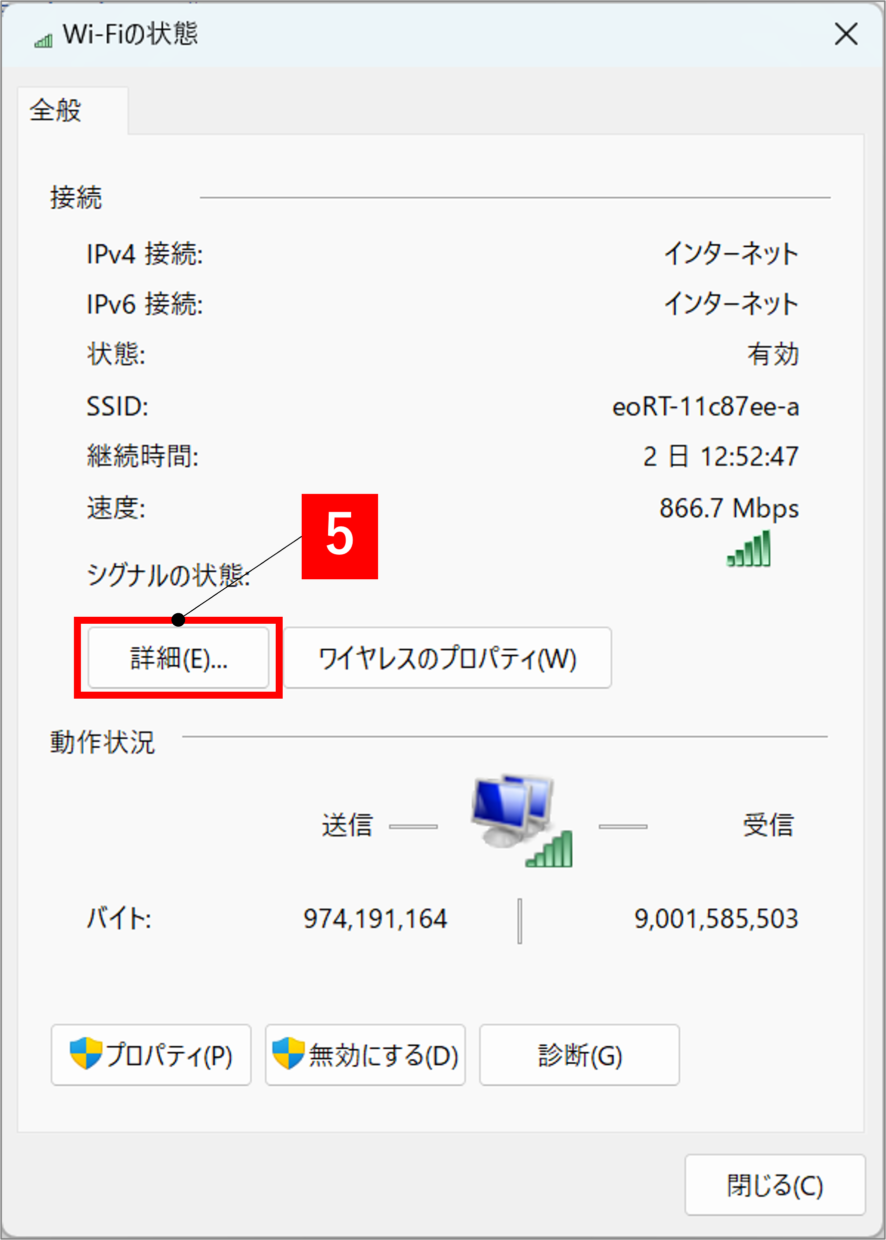Click the sent bytes value 974,191,164
Screen dimensions: 886x1240
pos(375,919)
